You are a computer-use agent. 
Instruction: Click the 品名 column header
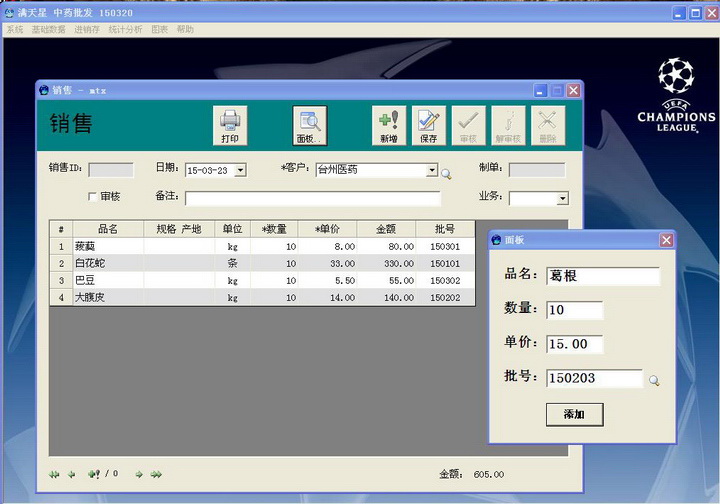click(x=108, y=229)
